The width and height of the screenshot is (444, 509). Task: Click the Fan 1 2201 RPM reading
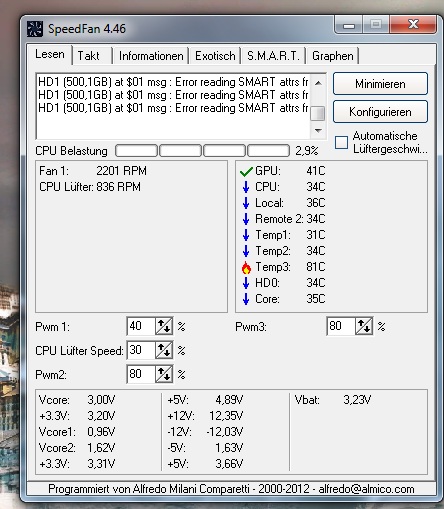pyautogui.click(x=93, y=171)
